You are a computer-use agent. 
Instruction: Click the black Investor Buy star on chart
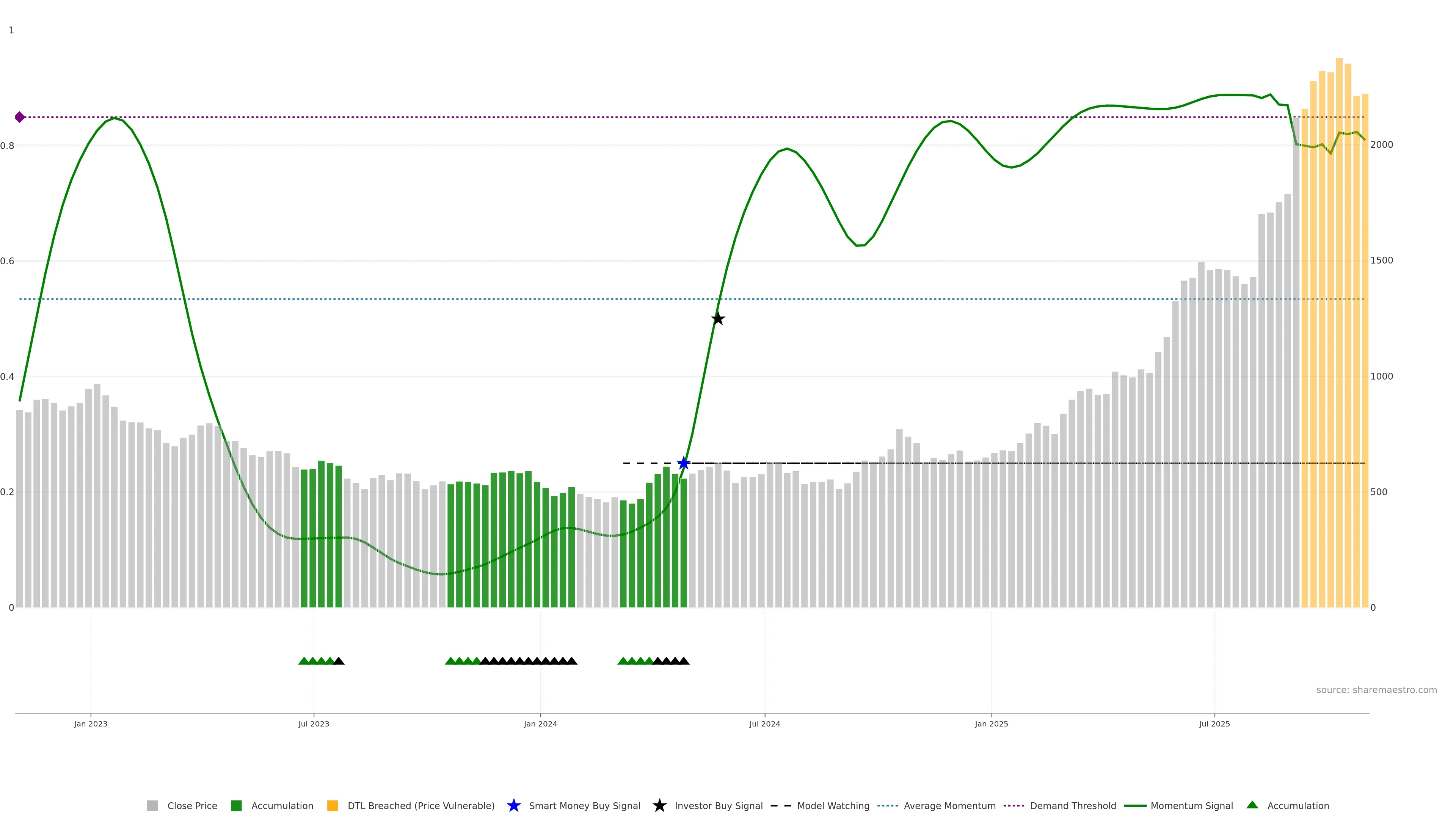(717, 319)
